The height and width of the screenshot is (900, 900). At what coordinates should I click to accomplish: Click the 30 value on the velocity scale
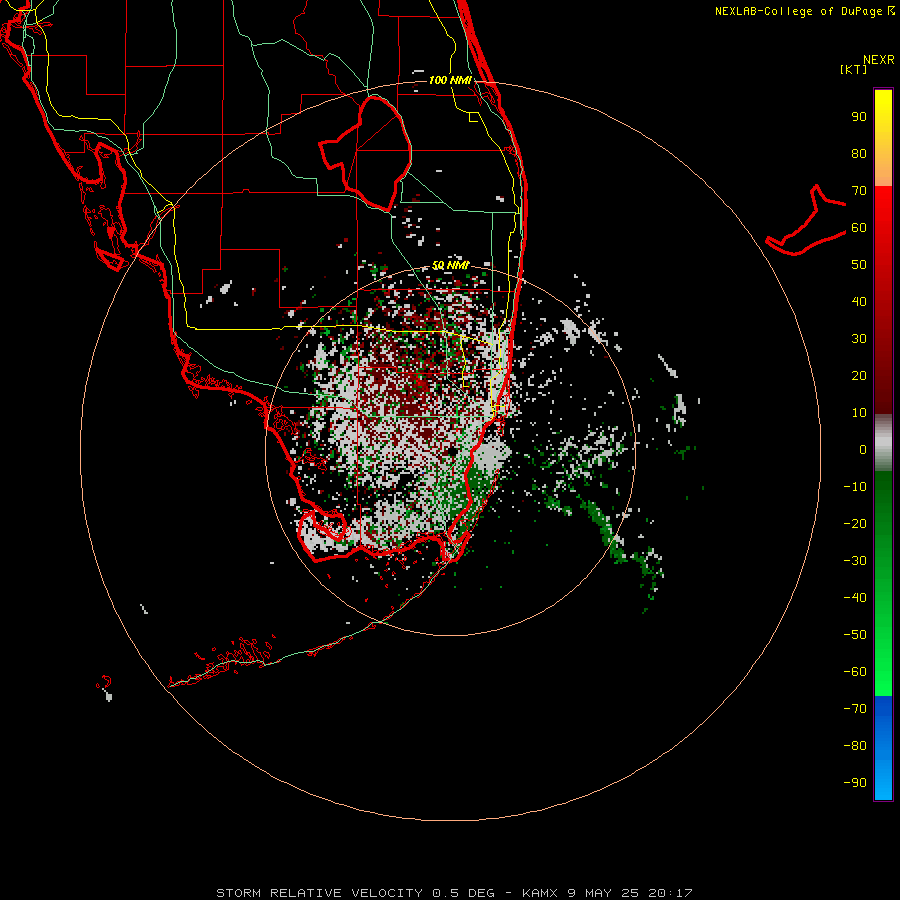[859, 339]
